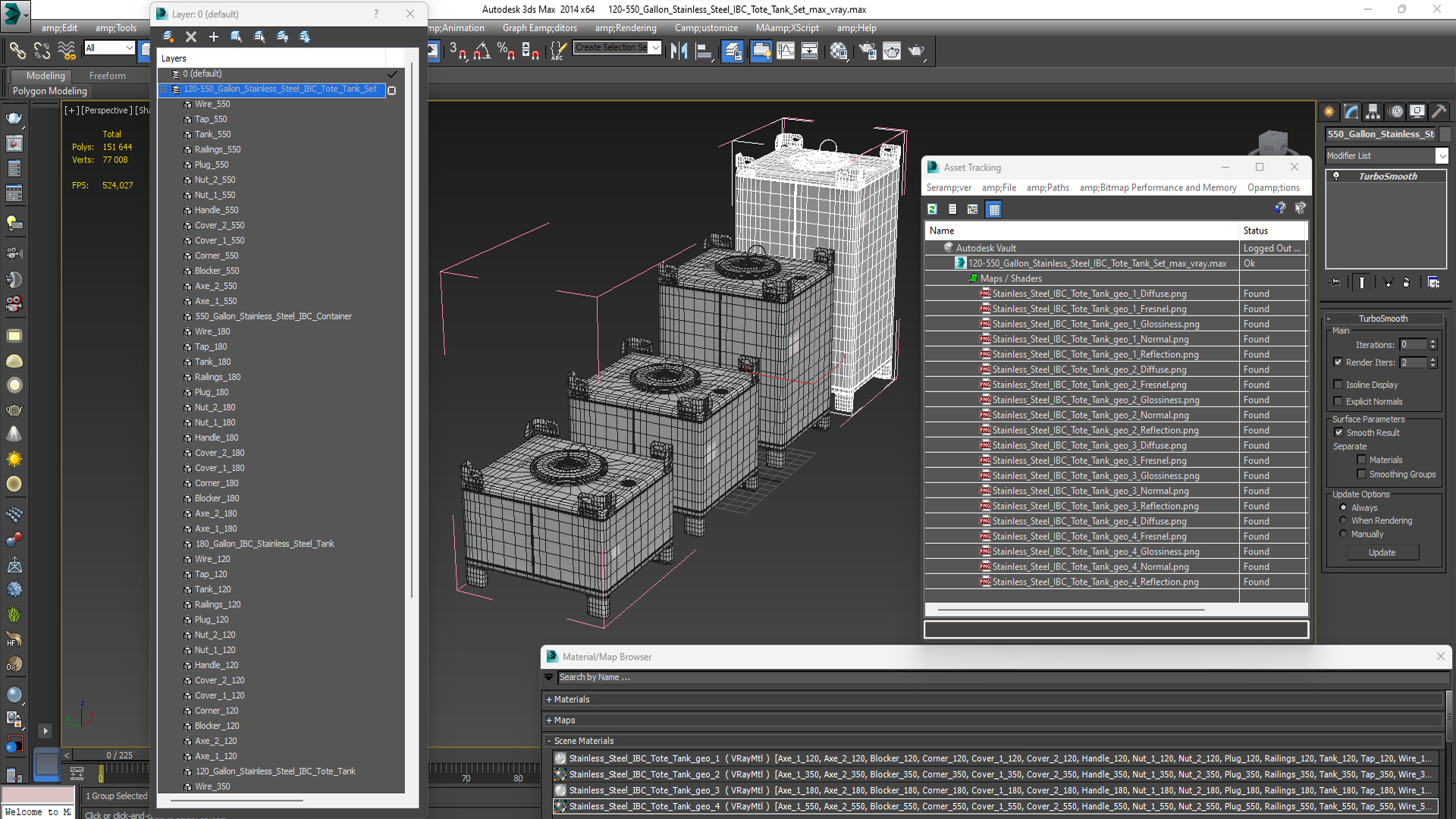Collapse the 120-550_Gallon layer tree node
This screenshot has height=819, width=1456.
[x=164, y=89]
